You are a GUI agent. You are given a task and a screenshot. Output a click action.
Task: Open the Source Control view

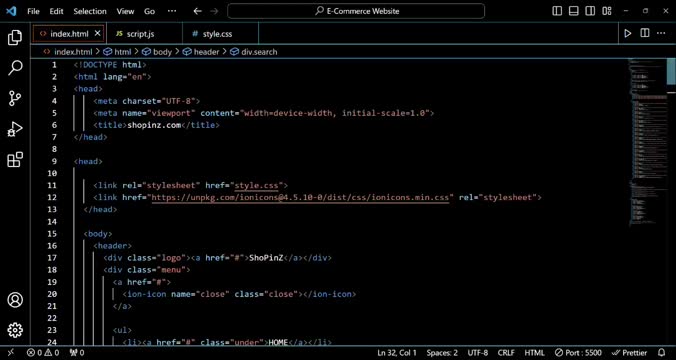pos(15,98)
